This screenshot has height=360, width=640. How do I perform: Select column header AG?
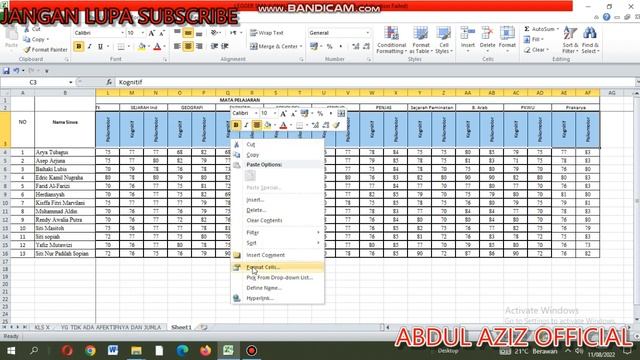[x=611, y=93]
